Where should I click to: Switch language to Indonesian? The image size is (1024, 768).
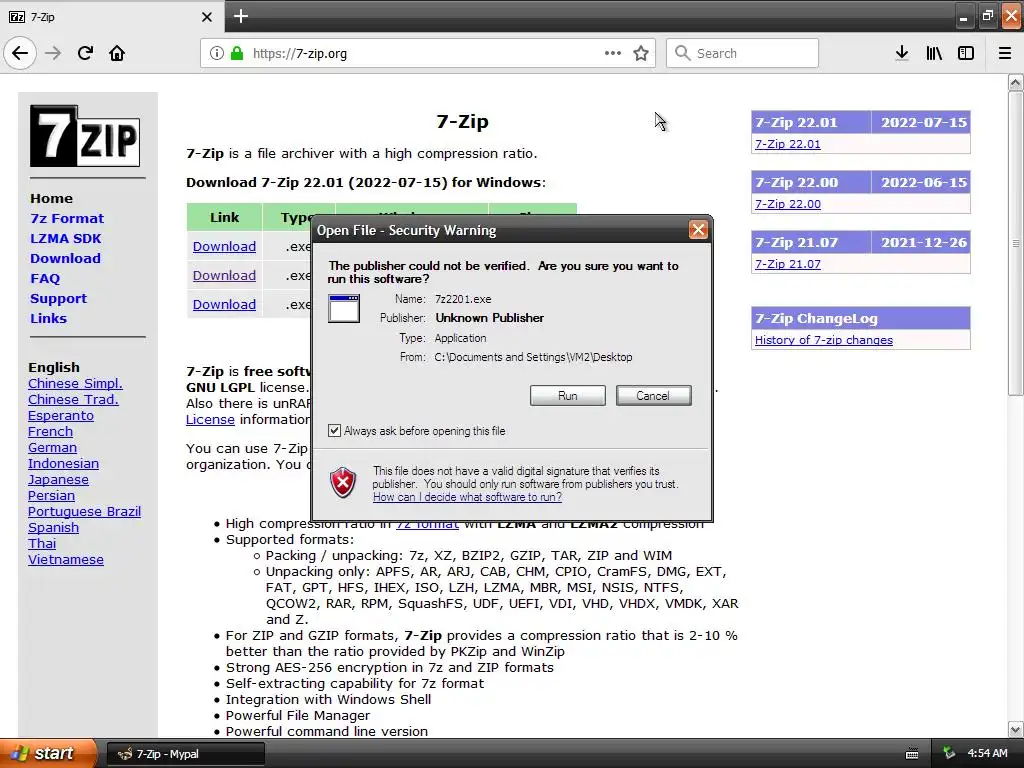tap(63, 464)
